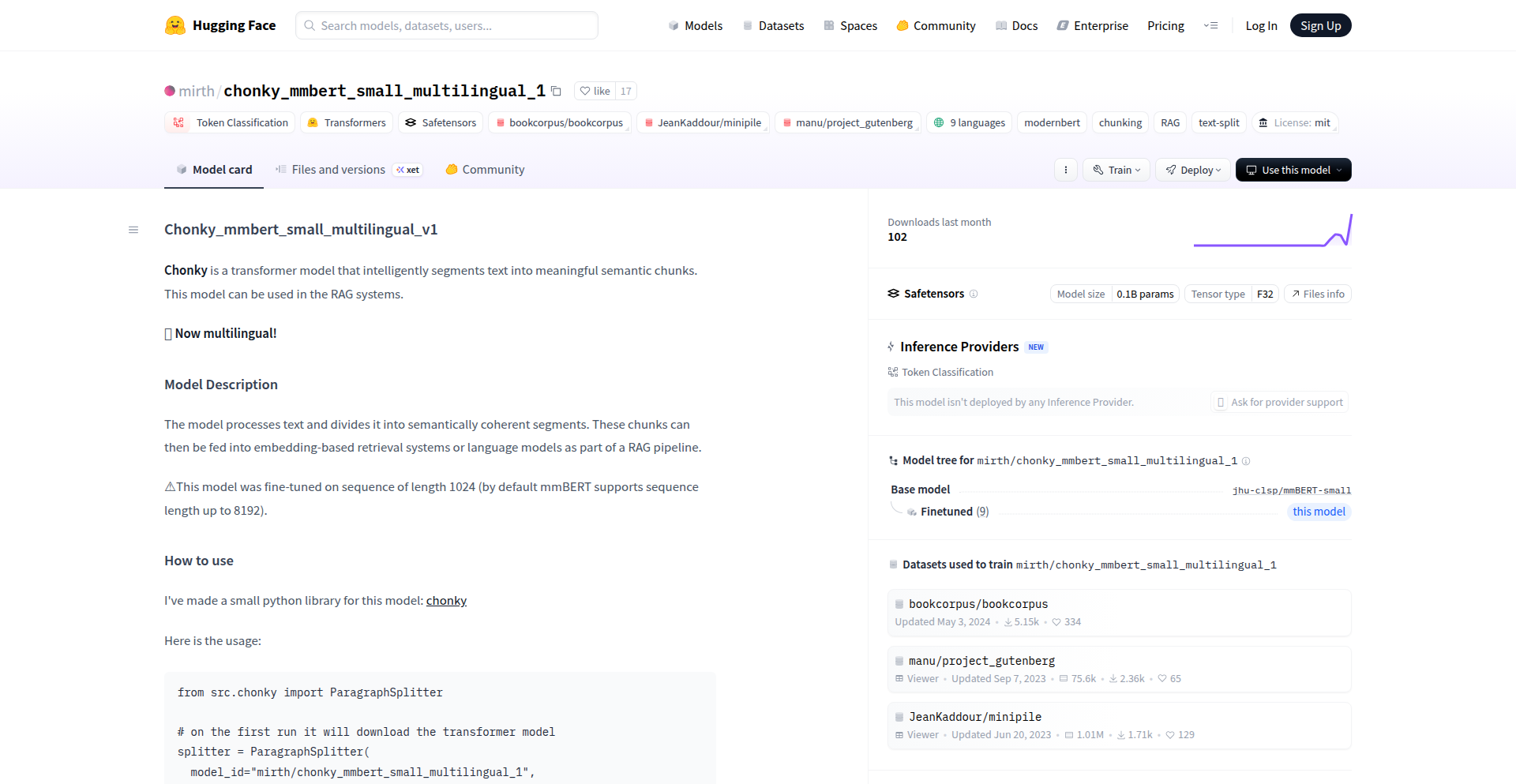The height and width of the screenshot is (784, 1516).
Task: Click the manu/project_gutenberg dataset tag
Action: coord(847,122)
